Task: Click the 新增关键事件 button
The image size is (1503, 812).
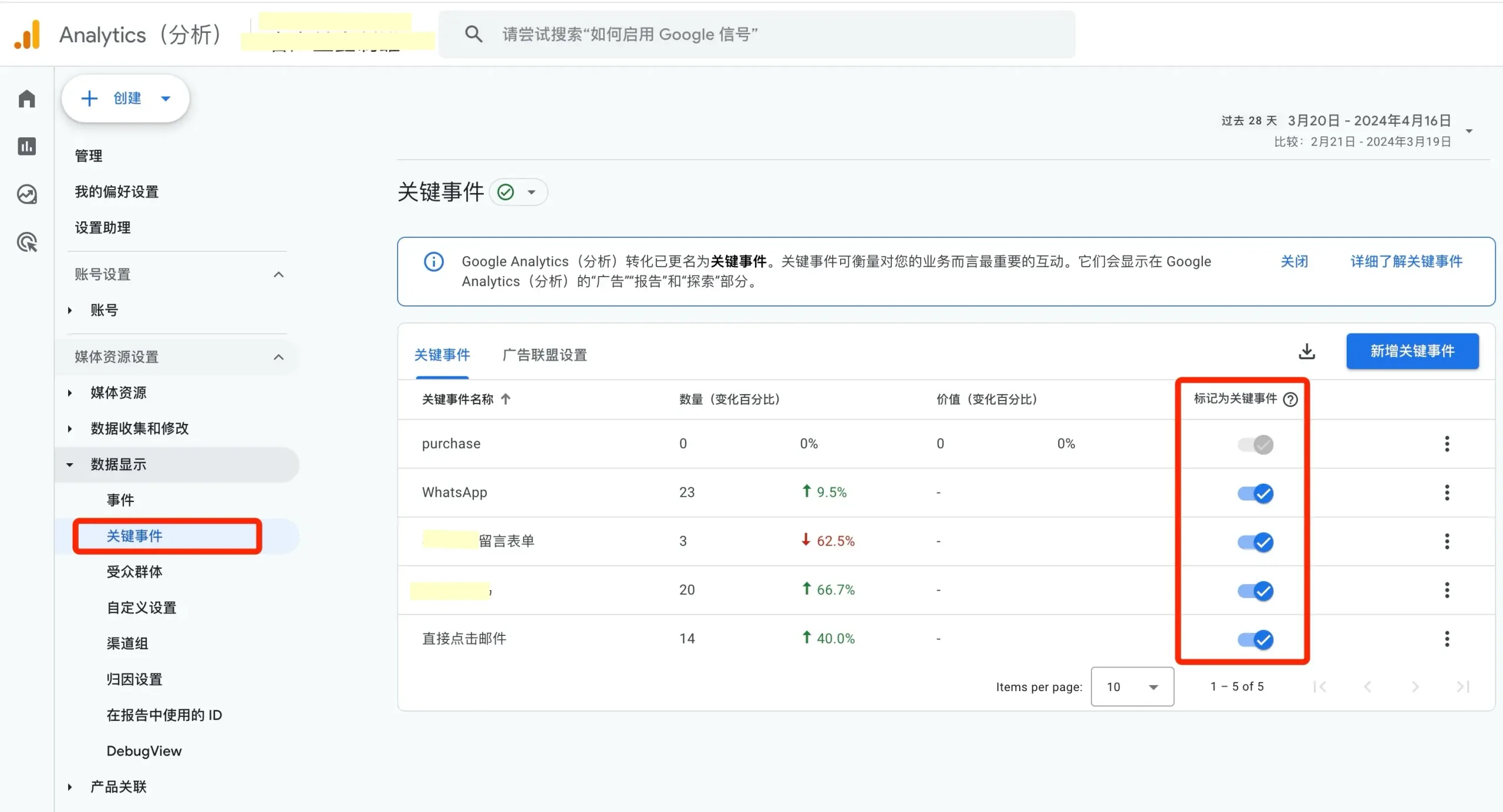Action: click(x=1412, y=351)
